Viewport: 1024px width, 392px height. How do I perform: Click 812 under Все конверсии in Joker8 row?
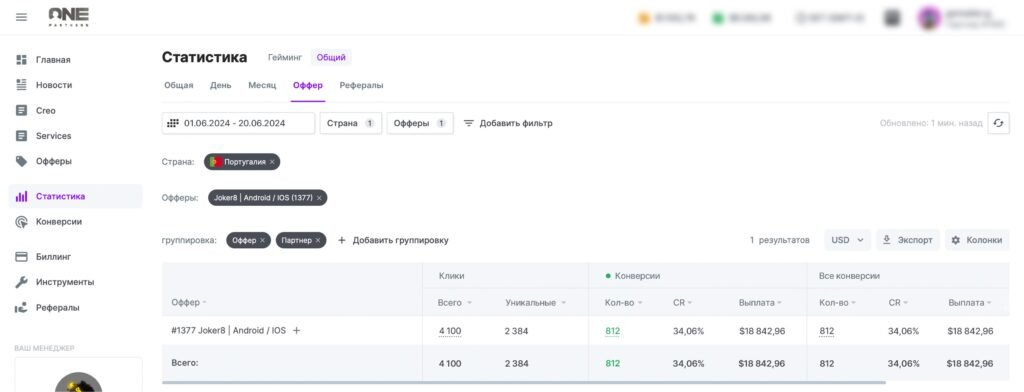tap(827, 331)
